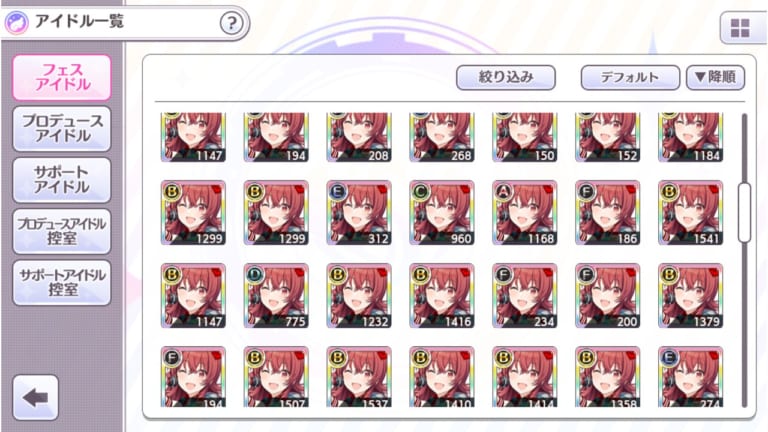
Task: Select the B-rank idol with 1541
Action: pos(691,213)
